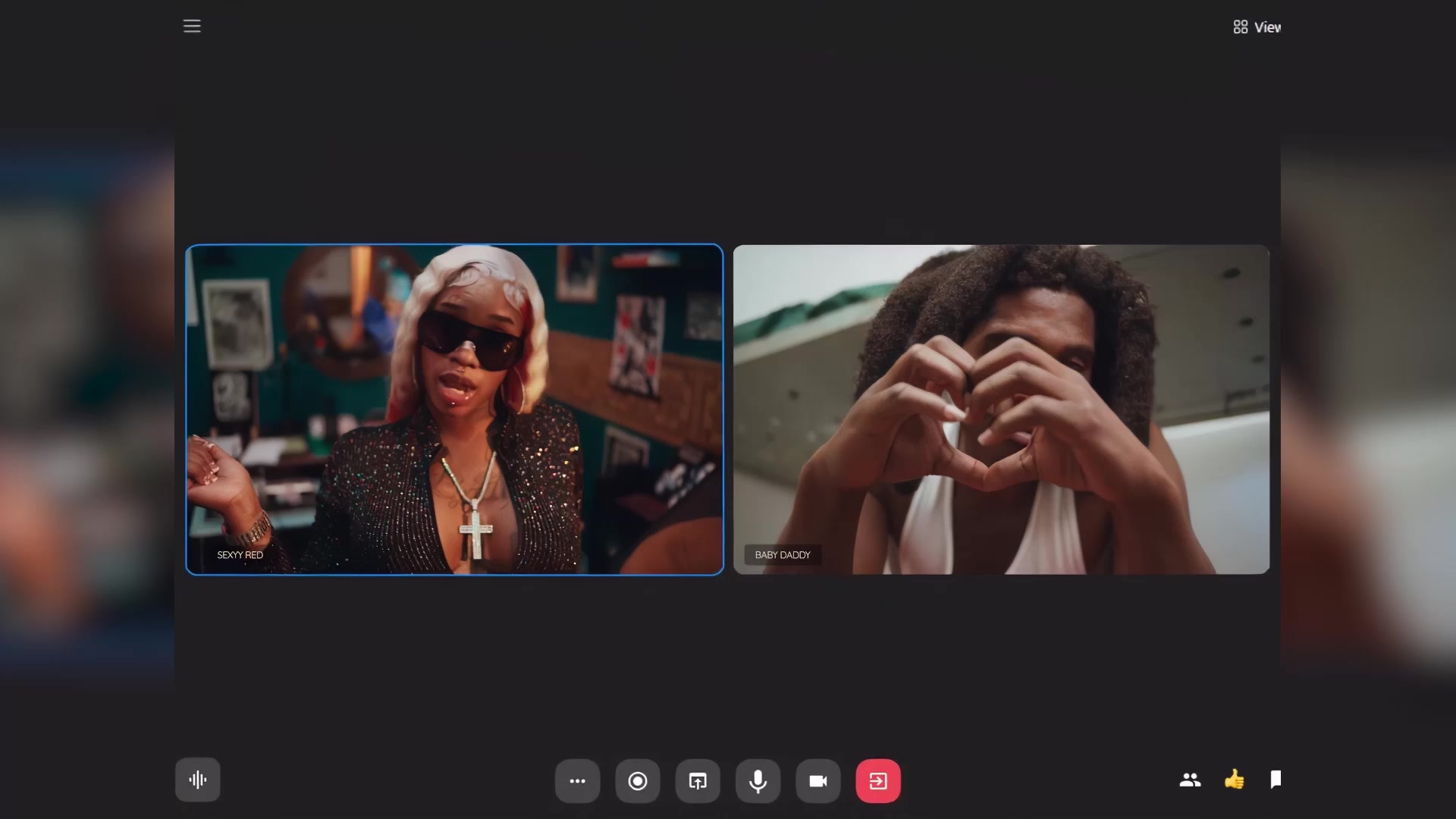Open the hamburger menu

[x=192, y=26]
